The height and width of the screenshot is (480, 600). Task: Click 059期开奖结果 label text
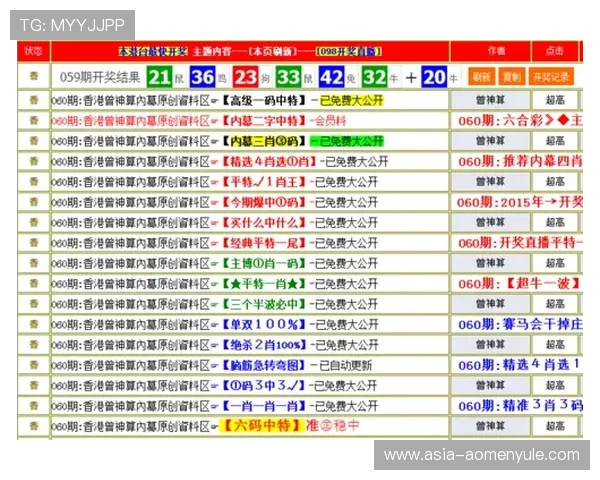tap(100, 77)
